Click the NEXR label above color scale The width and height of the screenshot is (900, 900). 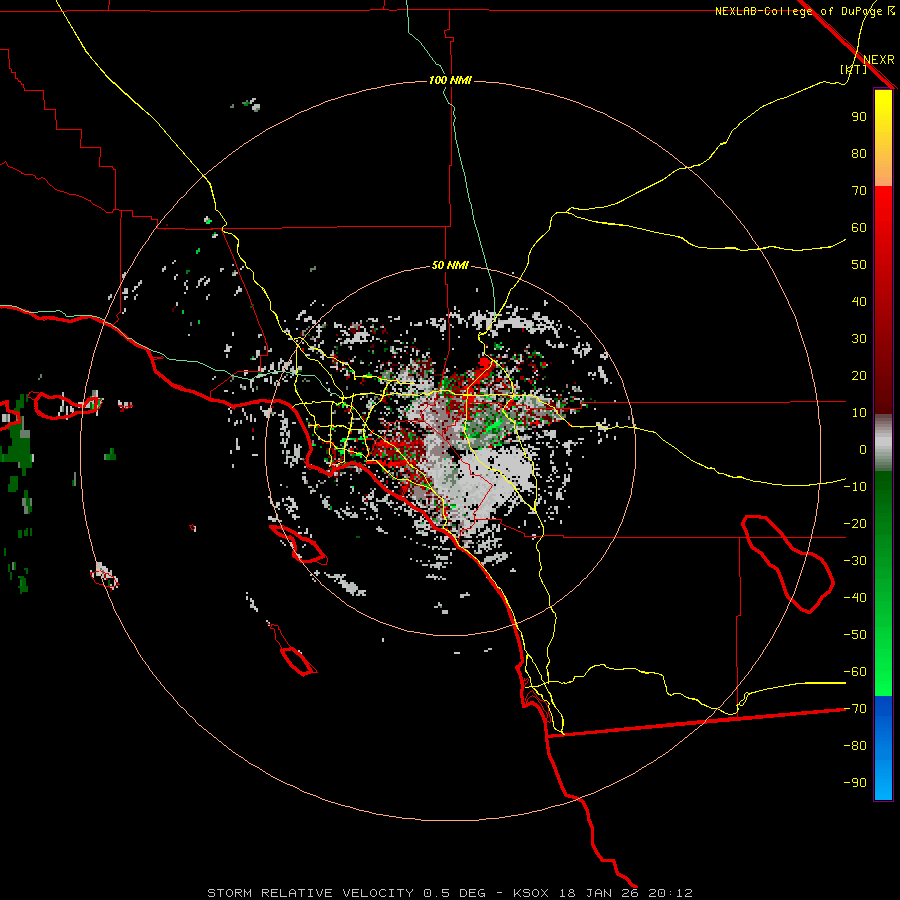878,60
